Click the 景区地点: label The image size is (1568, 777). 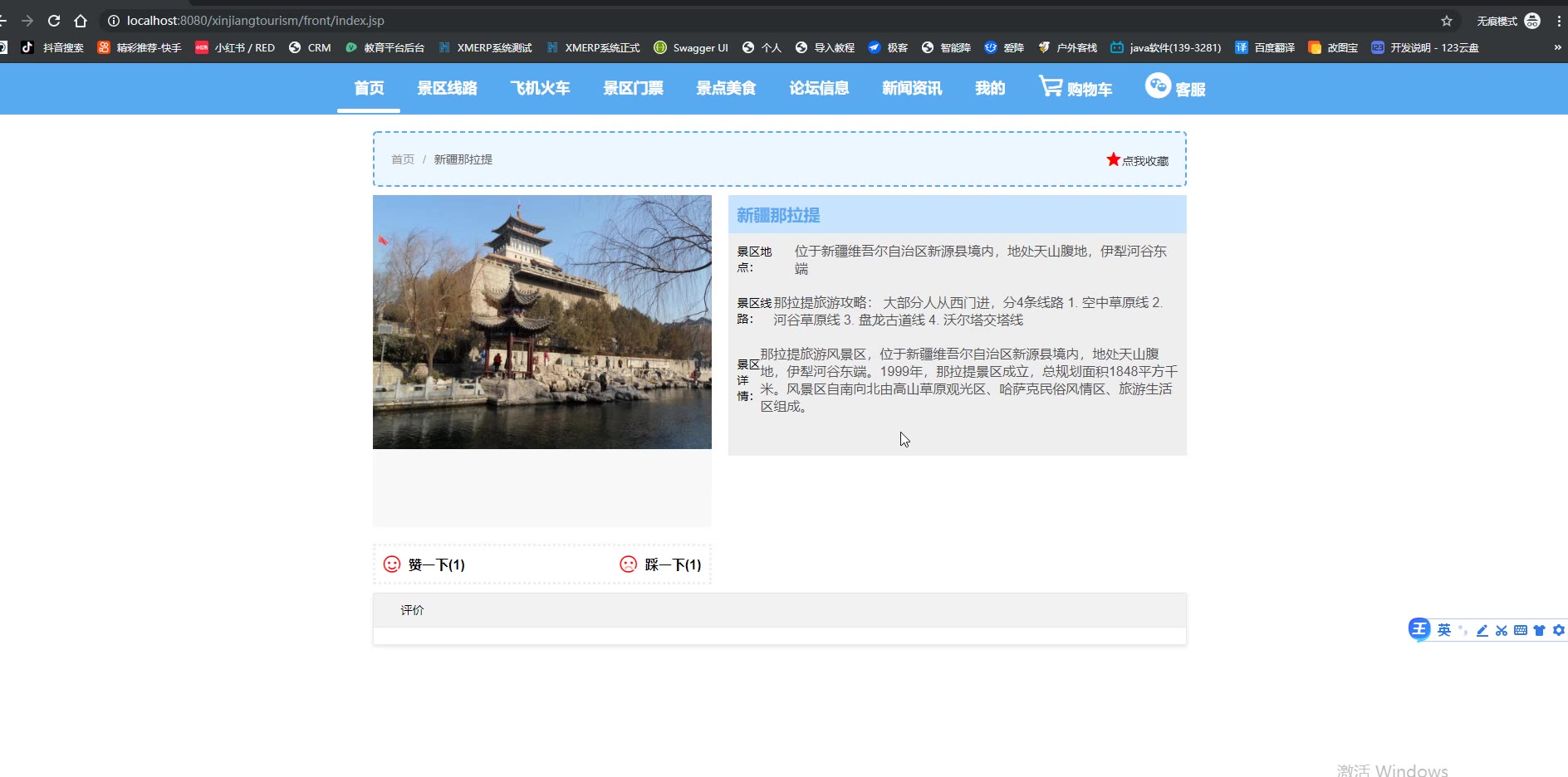(x=754, y=259)
